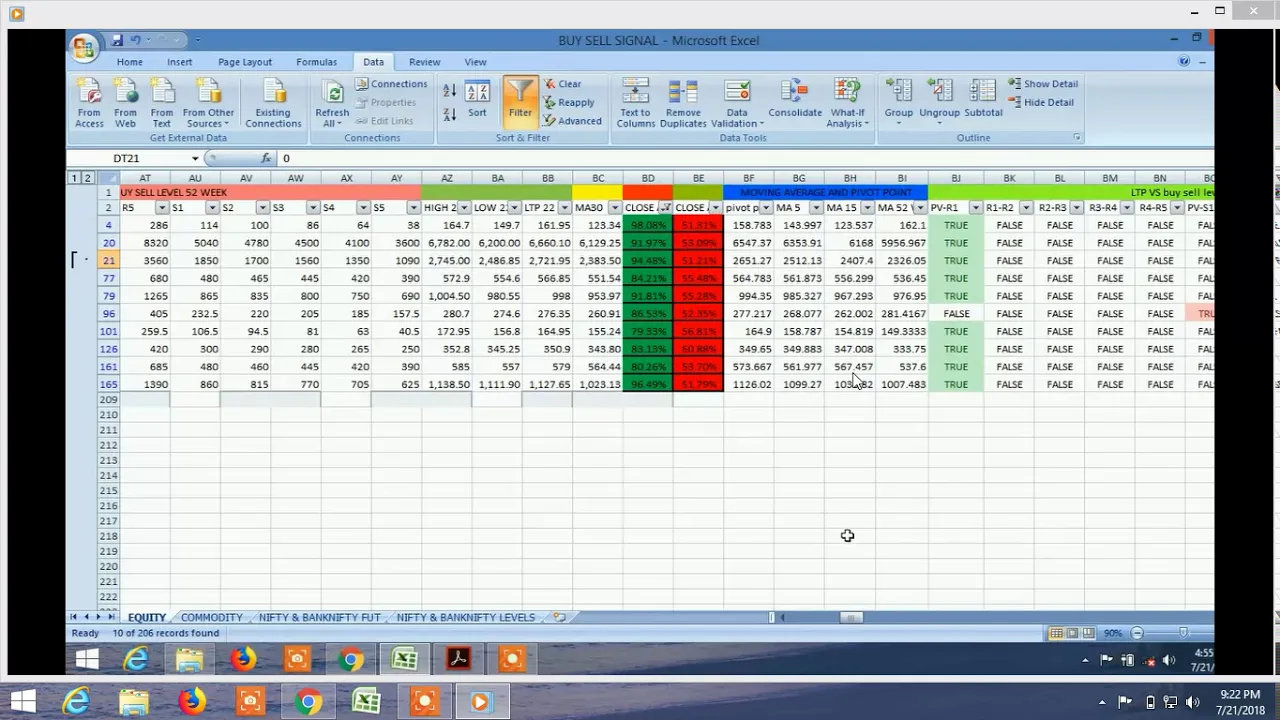Open filter dropdown for R5 column
Image resolution: width=1280 pixels, height=720 pixels.
162,208
